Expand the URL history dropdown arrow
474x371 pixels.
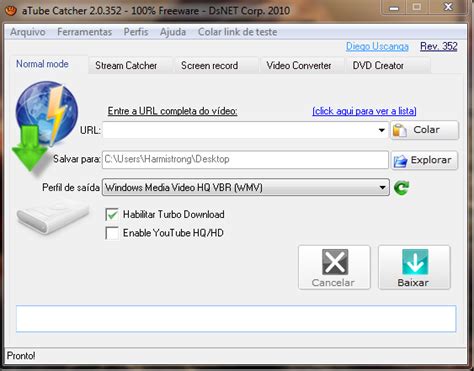point(382,130)
